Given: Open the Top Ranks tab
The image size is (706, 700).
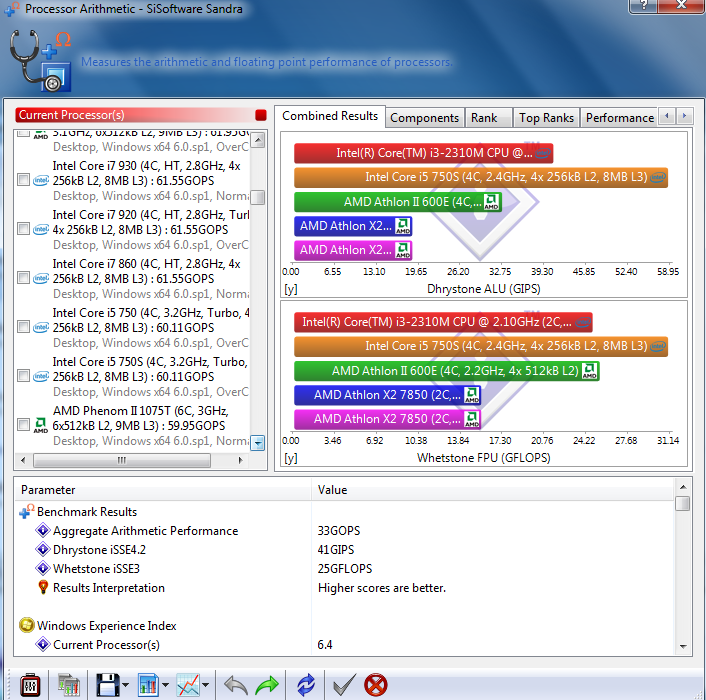Looking at the screenshot, I should tap(546, 118).
